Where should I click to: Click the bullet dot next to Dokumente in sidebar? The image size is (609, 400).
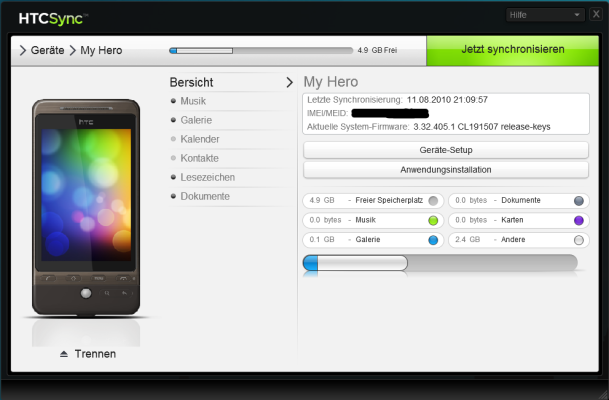tap(173, 196)
